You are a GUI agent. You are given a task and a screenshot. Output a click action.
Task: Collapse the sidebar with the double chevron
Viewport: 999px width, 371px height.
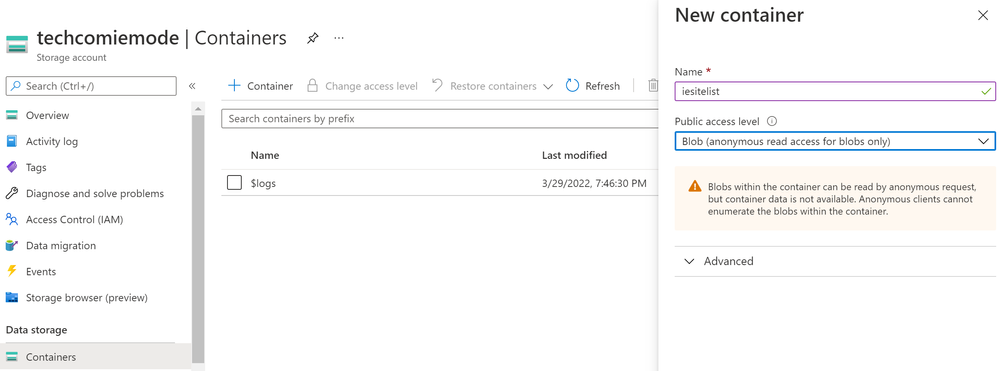click(192, 86)
